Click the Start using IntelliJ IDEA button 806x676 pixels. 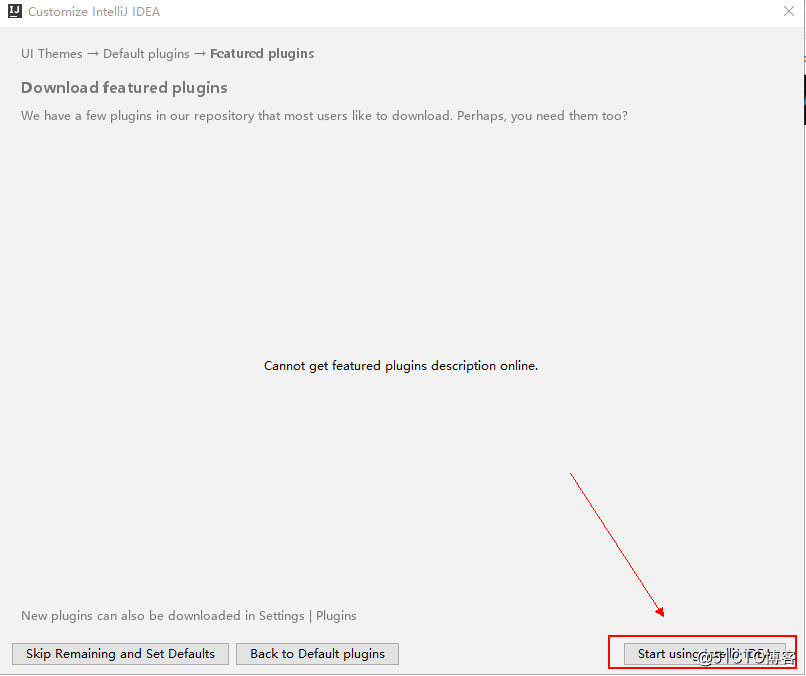(704, 653)
